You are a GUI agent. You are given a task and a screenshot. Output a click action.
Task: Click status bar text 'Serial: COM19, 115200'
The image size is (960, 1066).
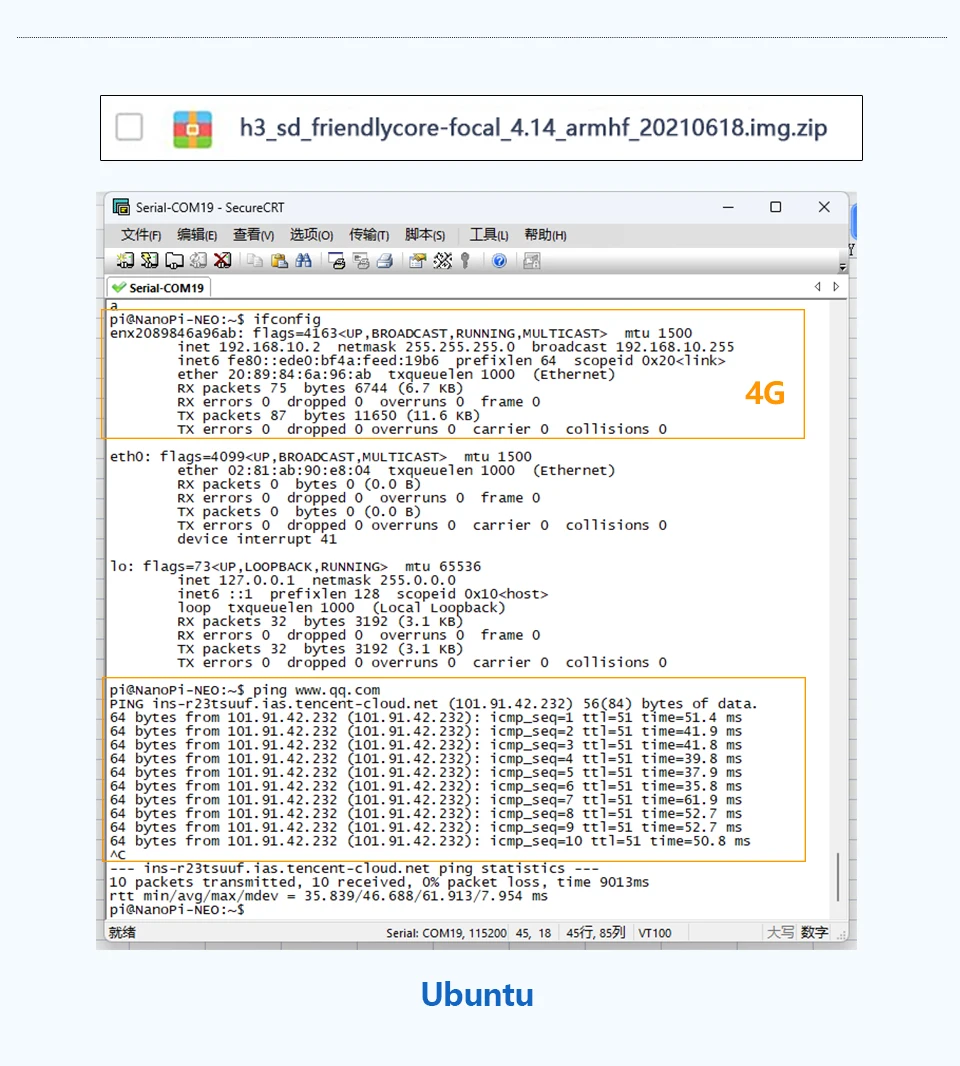(446, 933)
